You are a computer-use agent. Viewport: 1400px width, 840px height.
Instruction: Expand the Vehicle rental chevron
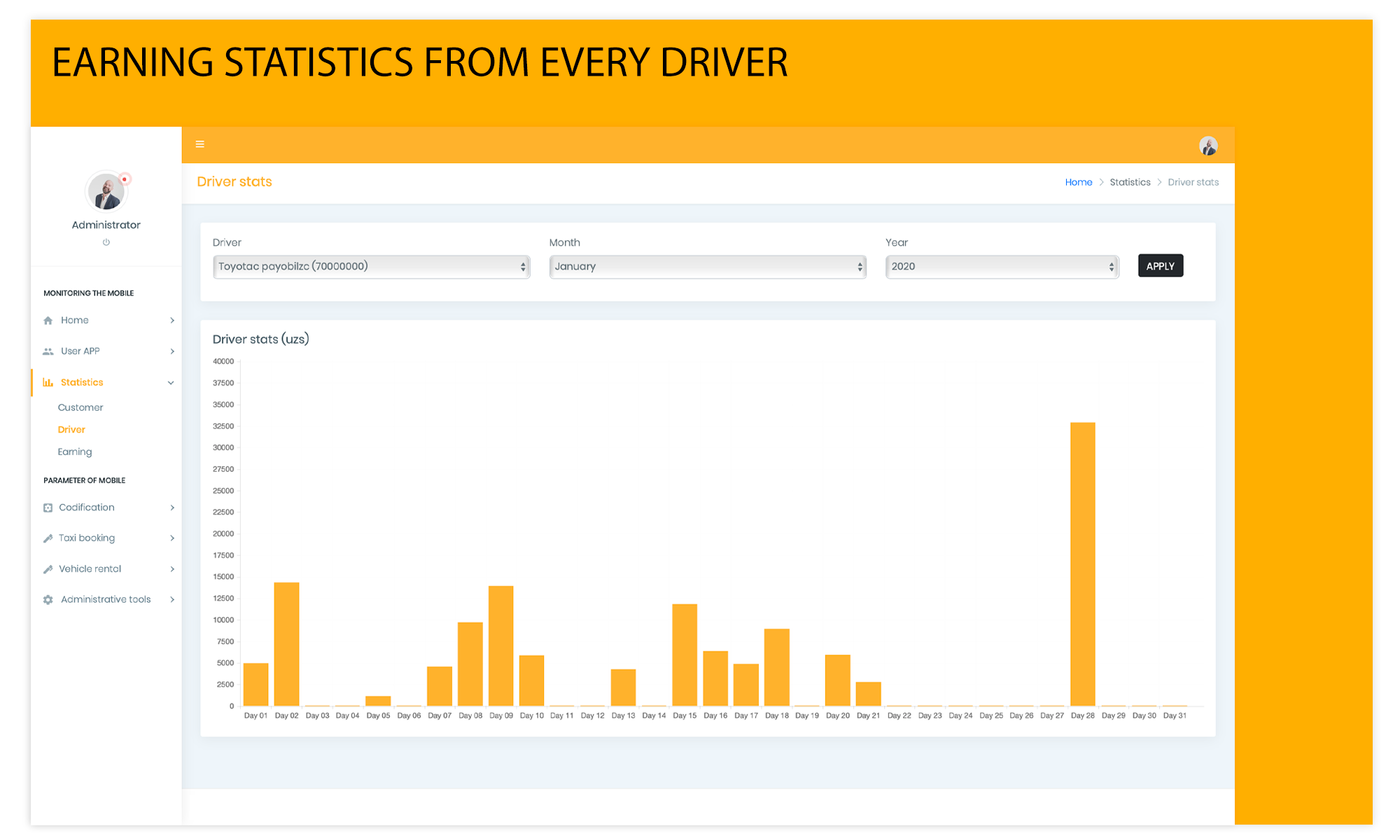[x=172, y=569]
